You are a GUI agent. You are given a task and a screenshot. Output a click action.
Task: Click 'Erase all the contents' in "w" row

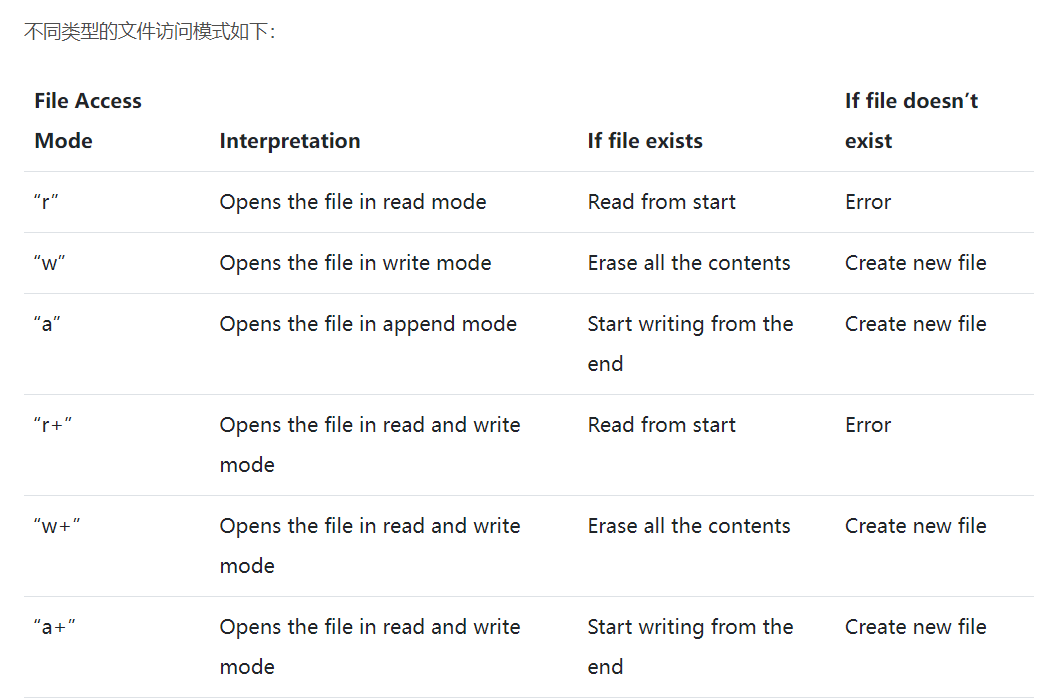(x=689, y=263)
